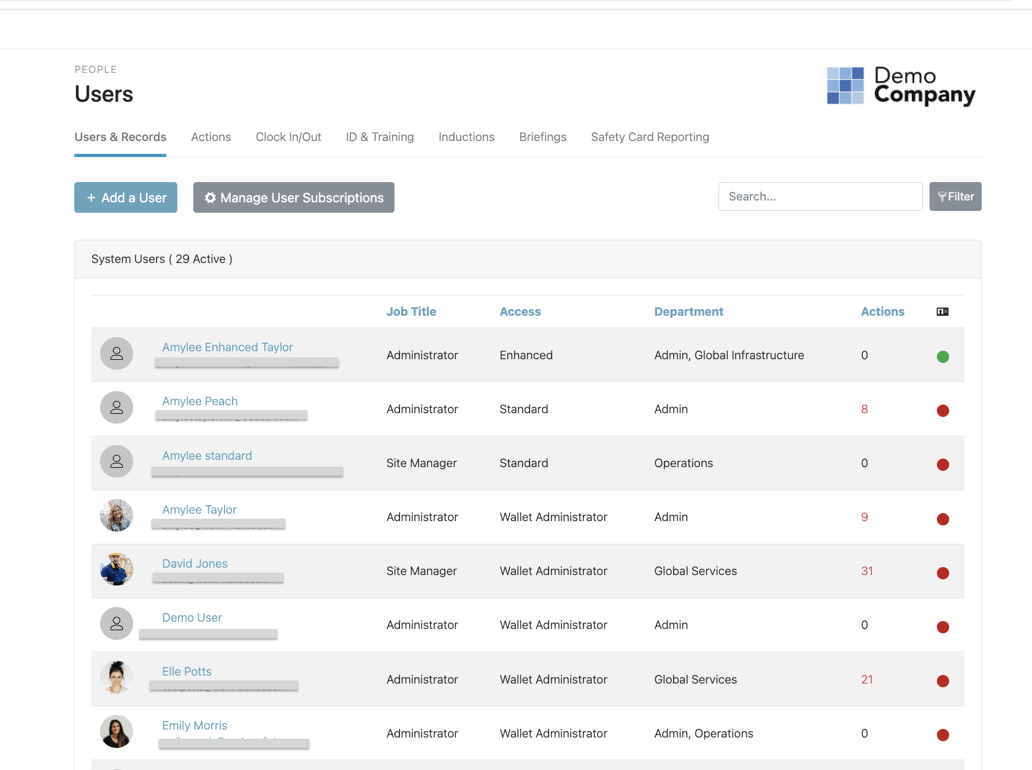Image resolution: width=1032 pixels, height=770 pixels.
Task: Click Amylee standard's avatar placeholder icon
Action: [x=116, y=461]
